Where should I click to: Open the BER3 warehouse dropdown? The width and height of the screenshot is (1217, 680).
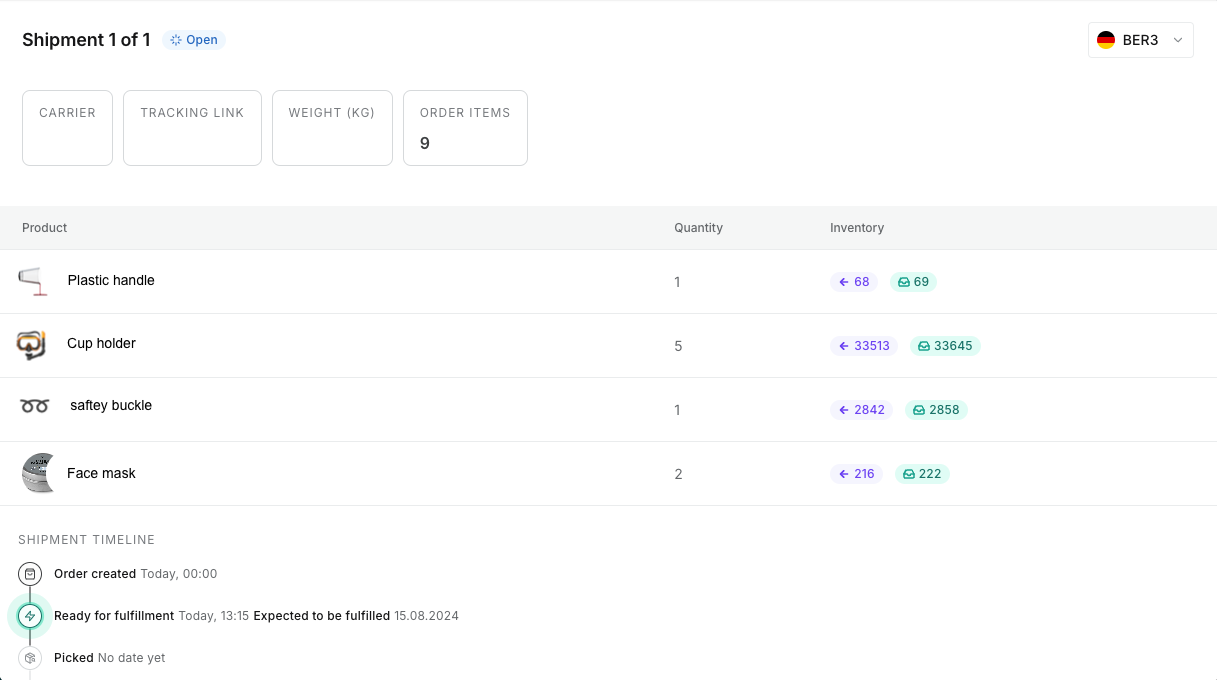tap(1140, 40)
